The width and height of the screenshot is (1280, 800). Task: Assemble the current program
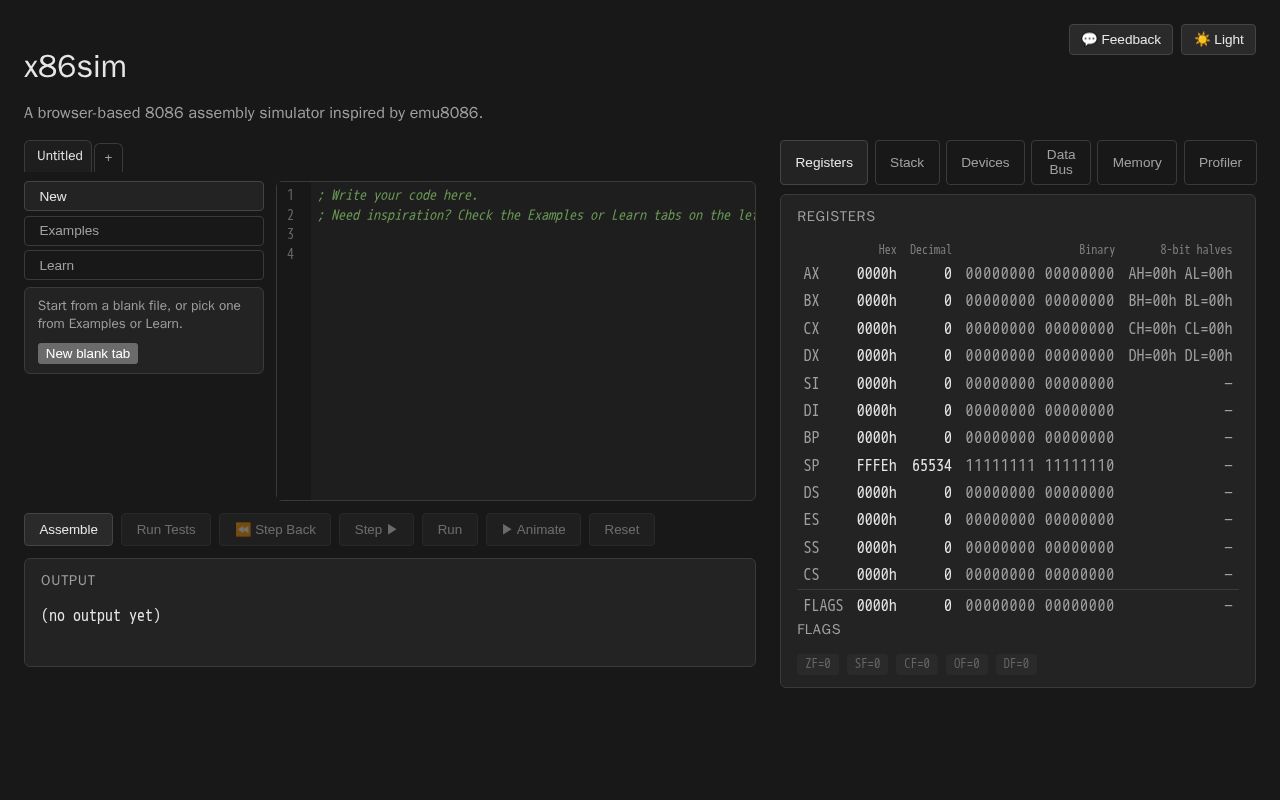pyautogui.click(x=68, y=530)
